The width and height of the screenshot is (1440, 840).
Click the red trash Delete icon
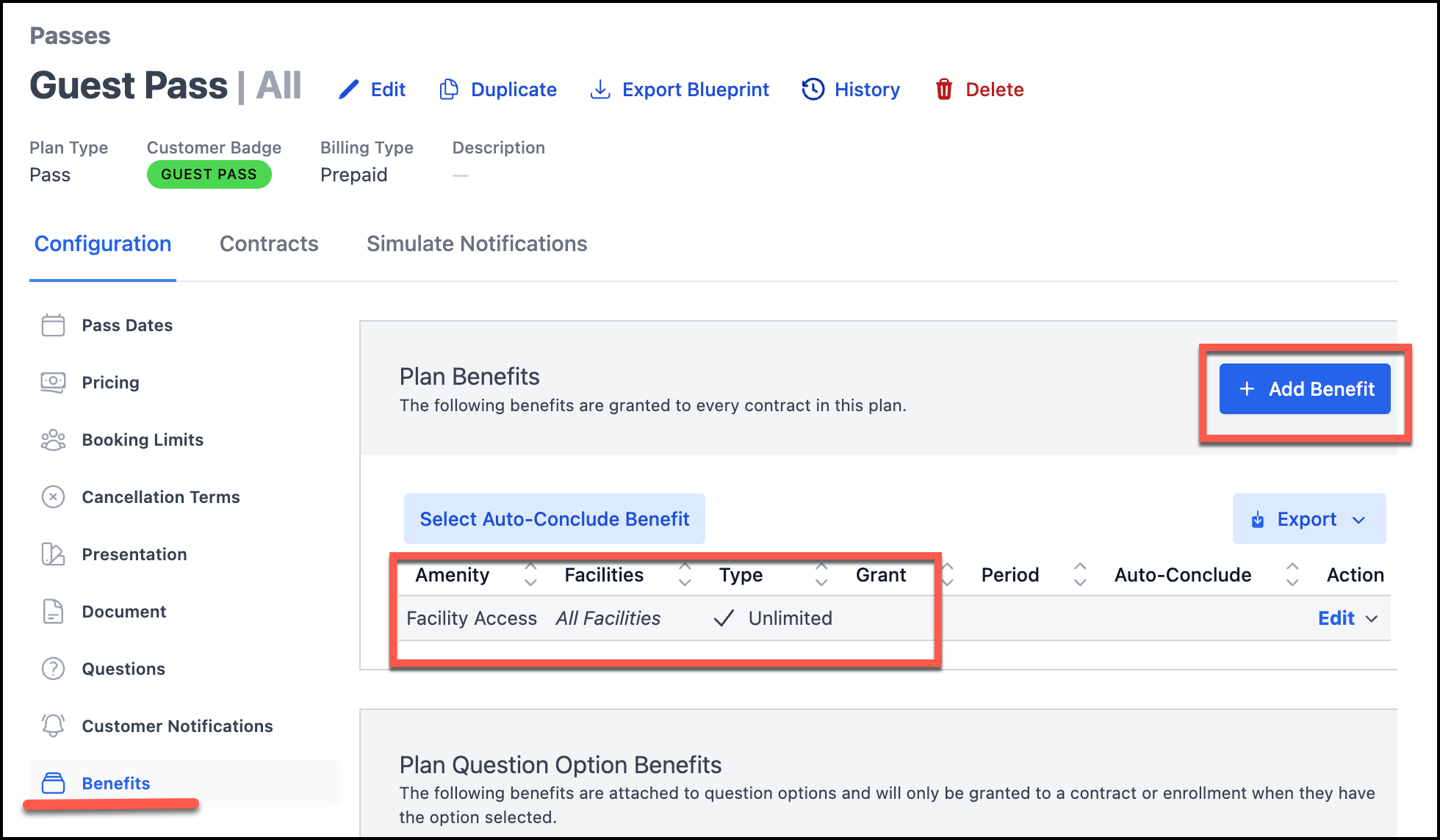[x=943, y=90]
